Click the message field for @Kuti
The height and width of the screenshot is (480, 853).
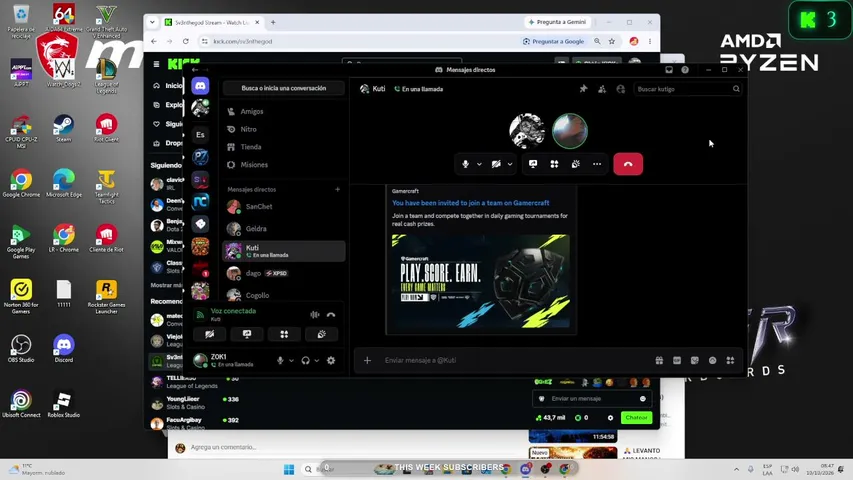click(x=511, y=360)
